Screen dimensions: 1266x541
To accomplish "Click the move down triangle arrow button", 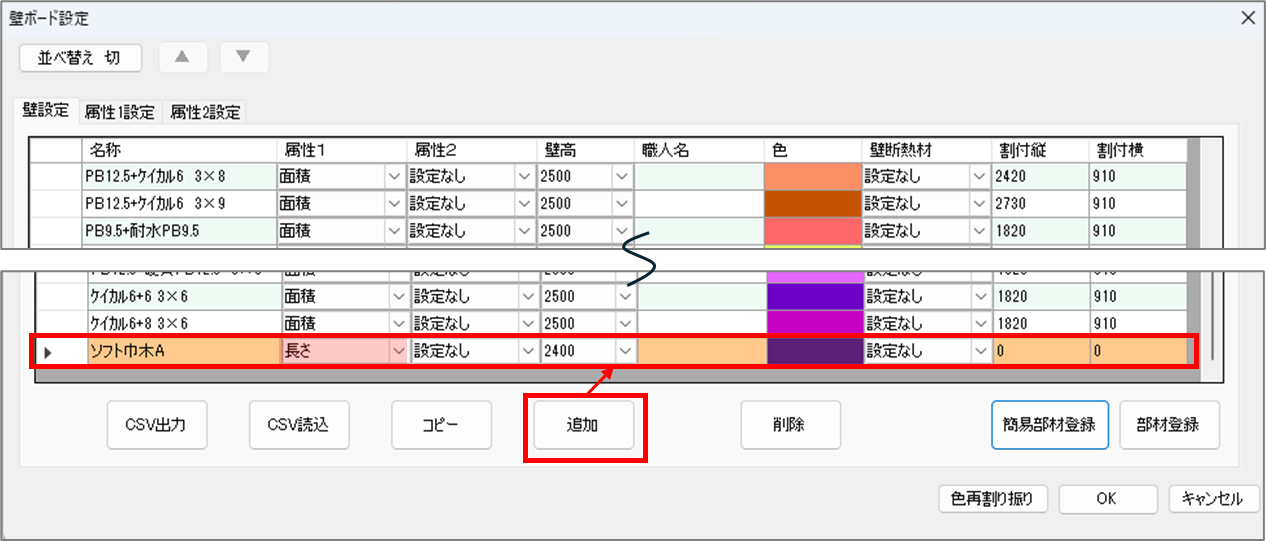I will 243,57.
